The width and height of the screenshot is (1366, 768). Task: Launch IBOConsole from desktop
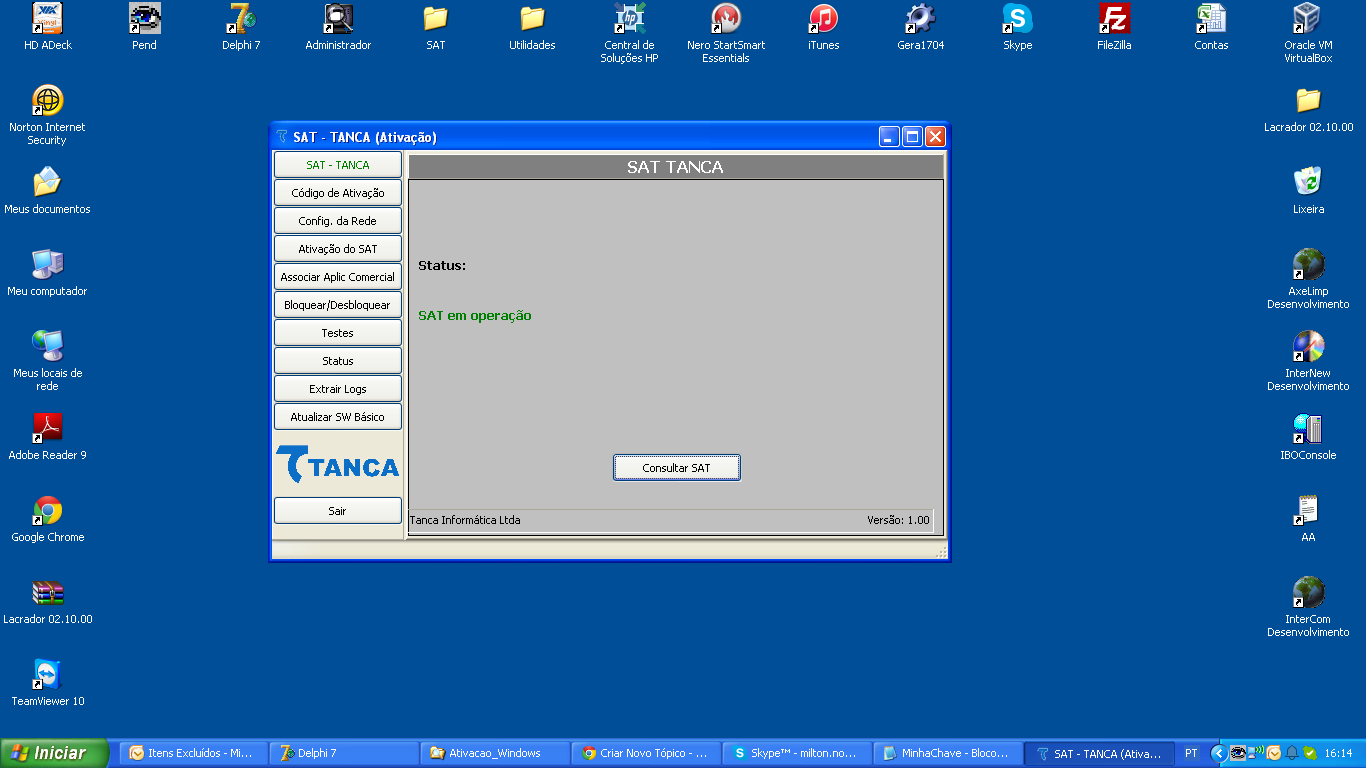pyautogui.click(x=1308, y=437)
